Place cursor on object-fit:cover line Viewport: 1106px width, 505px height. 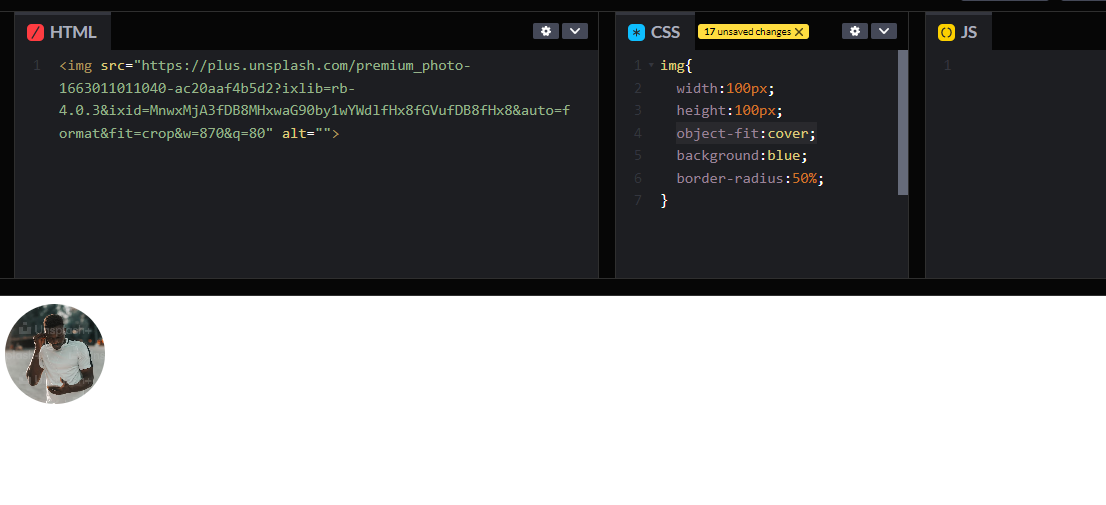coord(746,133)
